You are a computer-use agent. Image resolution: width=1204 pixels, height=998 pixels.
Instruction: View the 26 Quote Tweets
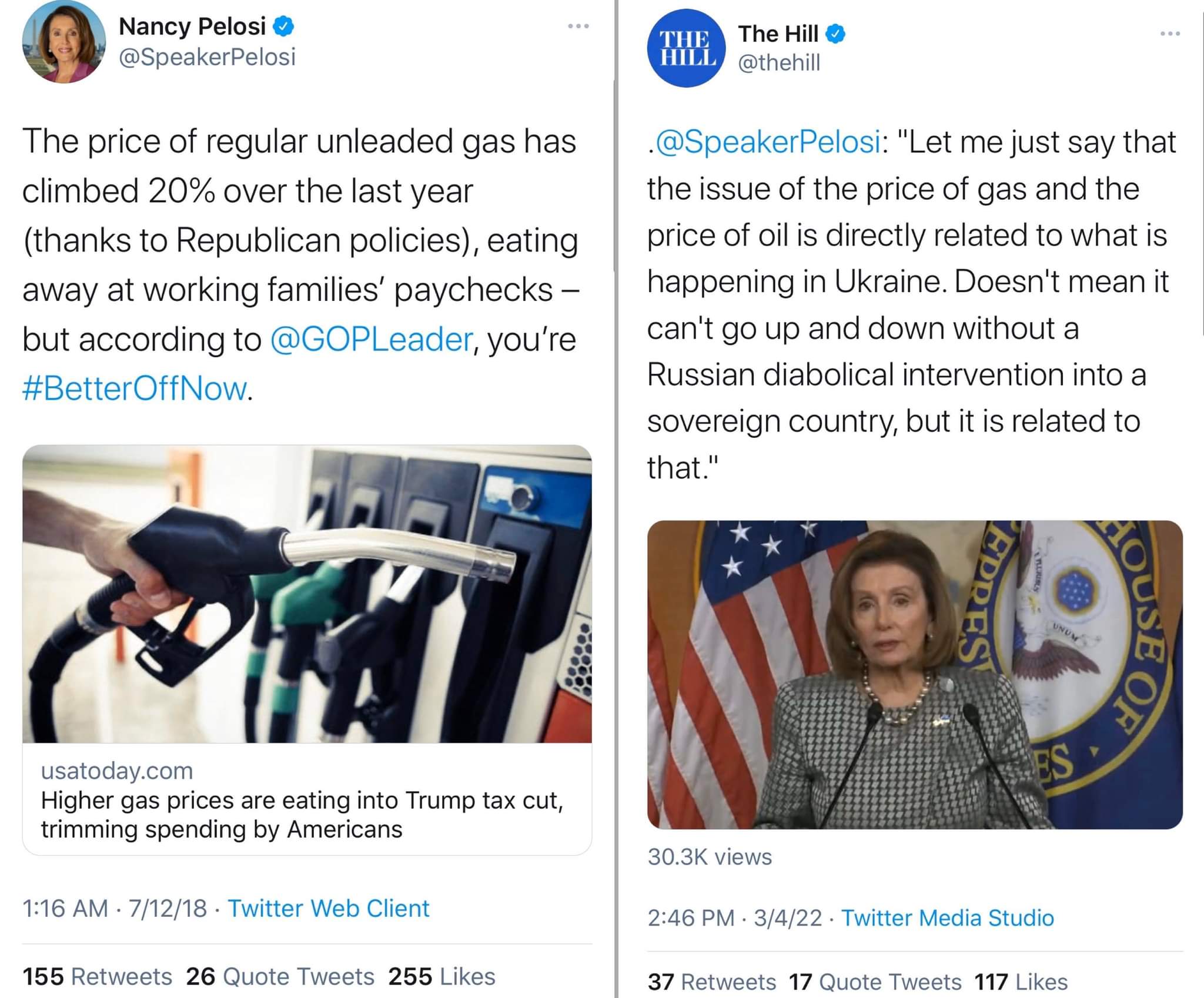point(280,976)
